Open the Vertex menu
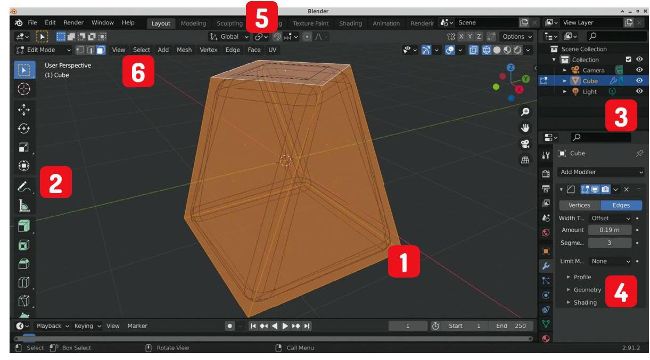Image resolution: width=650 pixels, height=360 pixels. pos(209,50)
